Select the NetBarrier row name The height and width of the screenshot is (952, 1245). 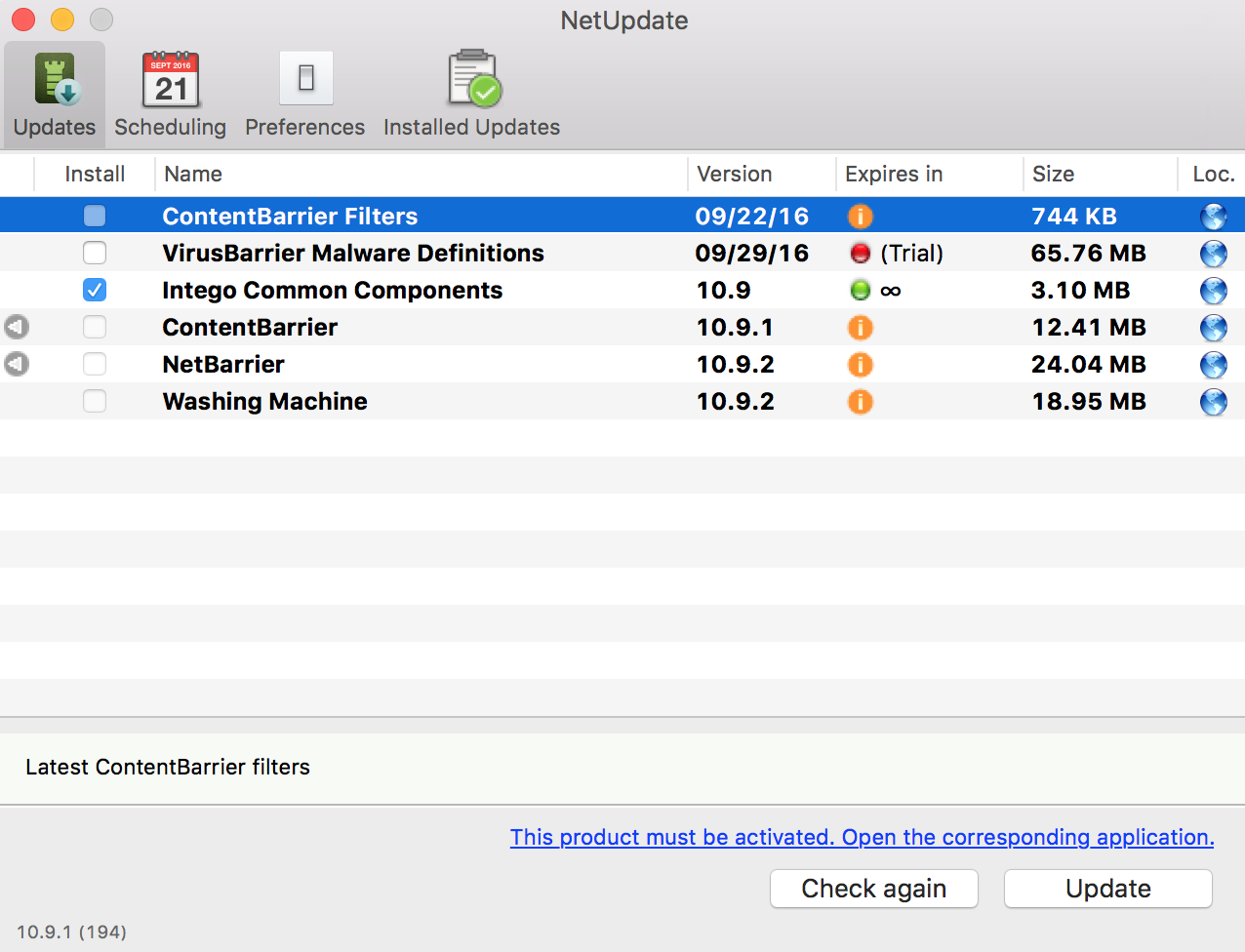tap(223, 364)
